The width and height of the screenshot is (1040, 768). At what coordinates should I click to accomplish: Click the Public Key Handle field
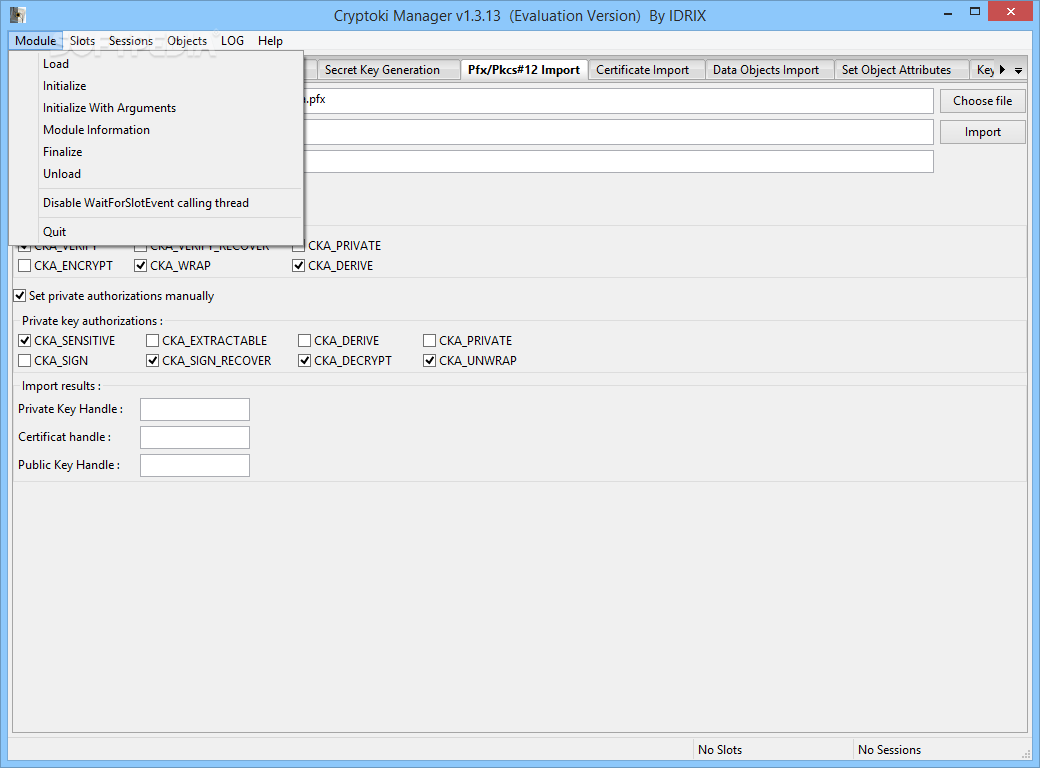pos(195,465)
